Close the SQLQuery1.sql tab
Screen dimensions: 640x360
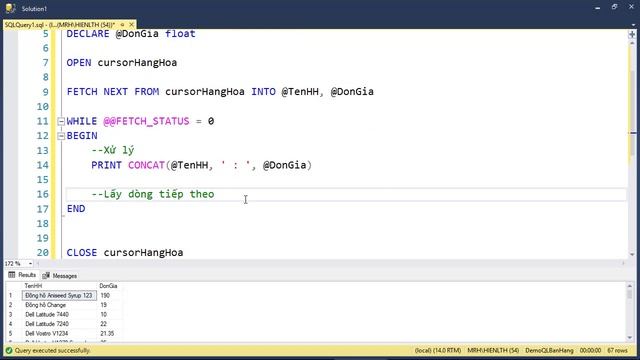131,25
